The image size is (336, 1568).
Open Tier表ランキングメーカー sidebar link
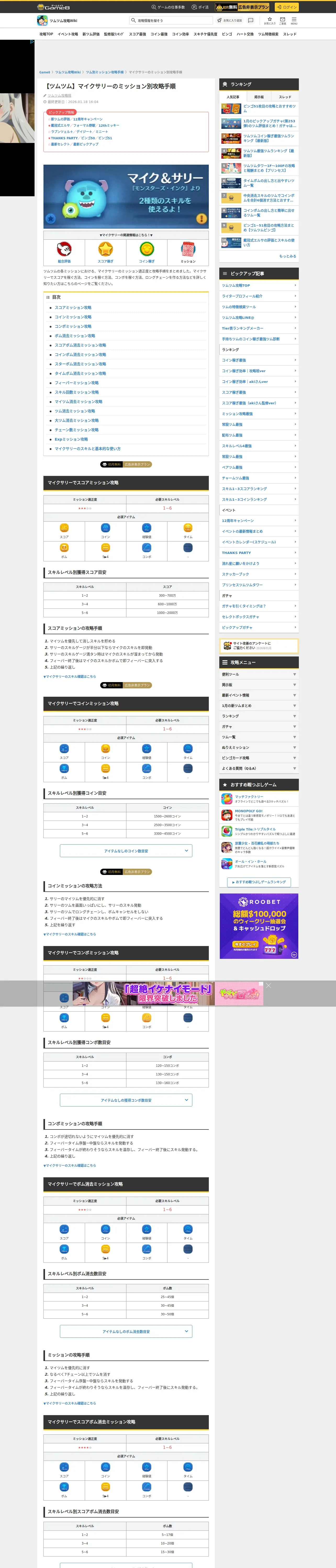[259, 328]
